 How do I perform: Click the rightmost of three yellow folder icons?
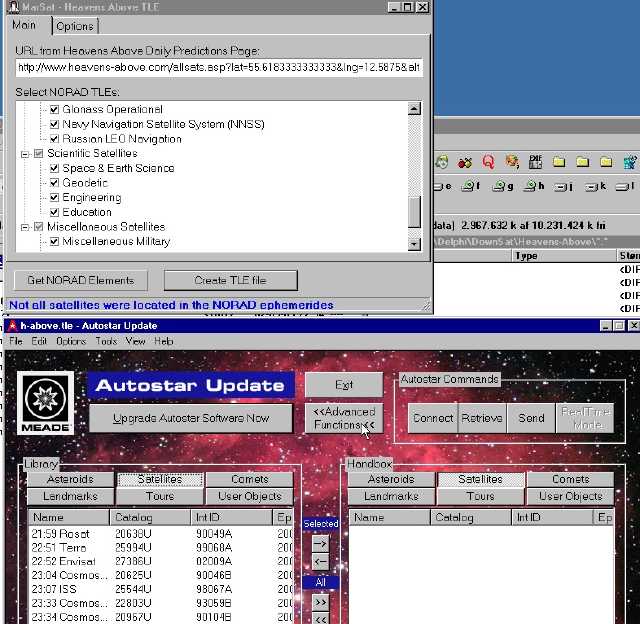click(x=606, y=162)
